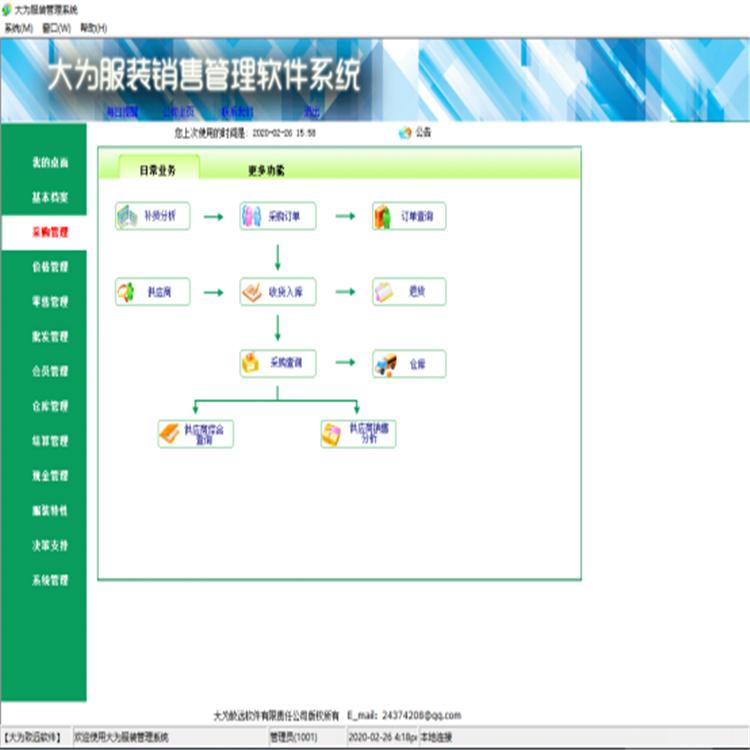Open 仓库管理 in the left sidebar
The image size is (750, 750).
click(x=50, y=406)
